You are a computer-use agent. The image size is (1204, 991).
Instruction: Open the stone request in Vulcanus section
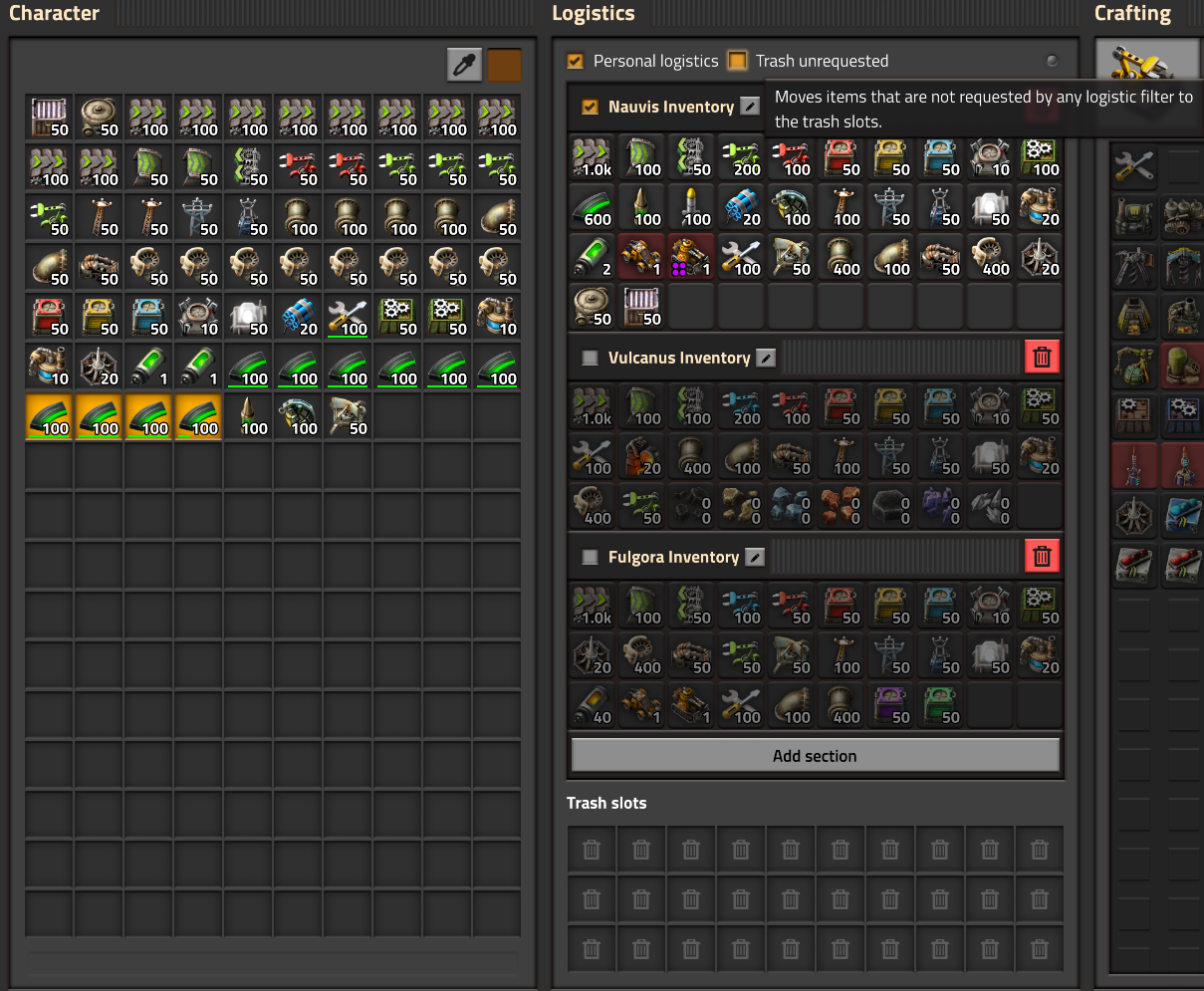742,507
